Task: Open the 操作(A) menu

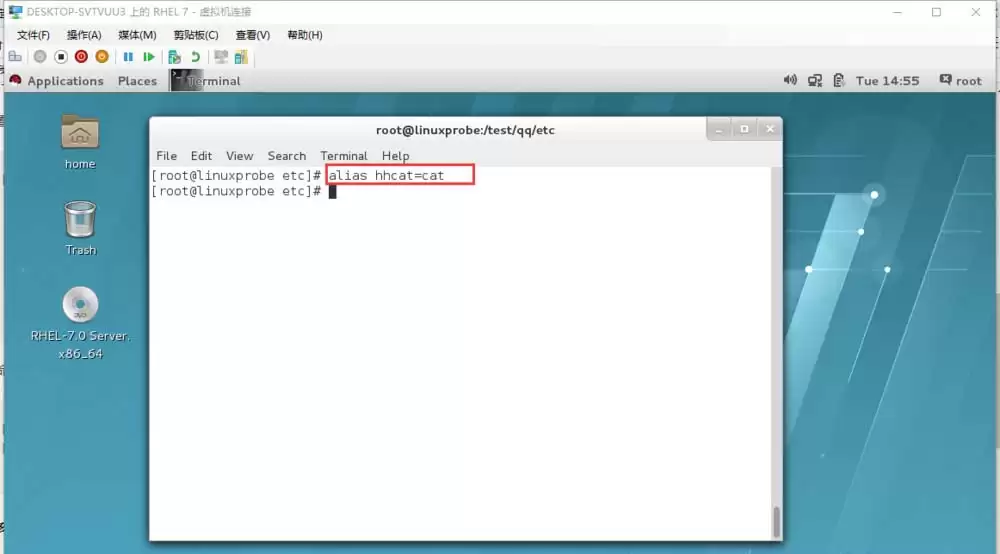Action: click(x=84, y=35)
